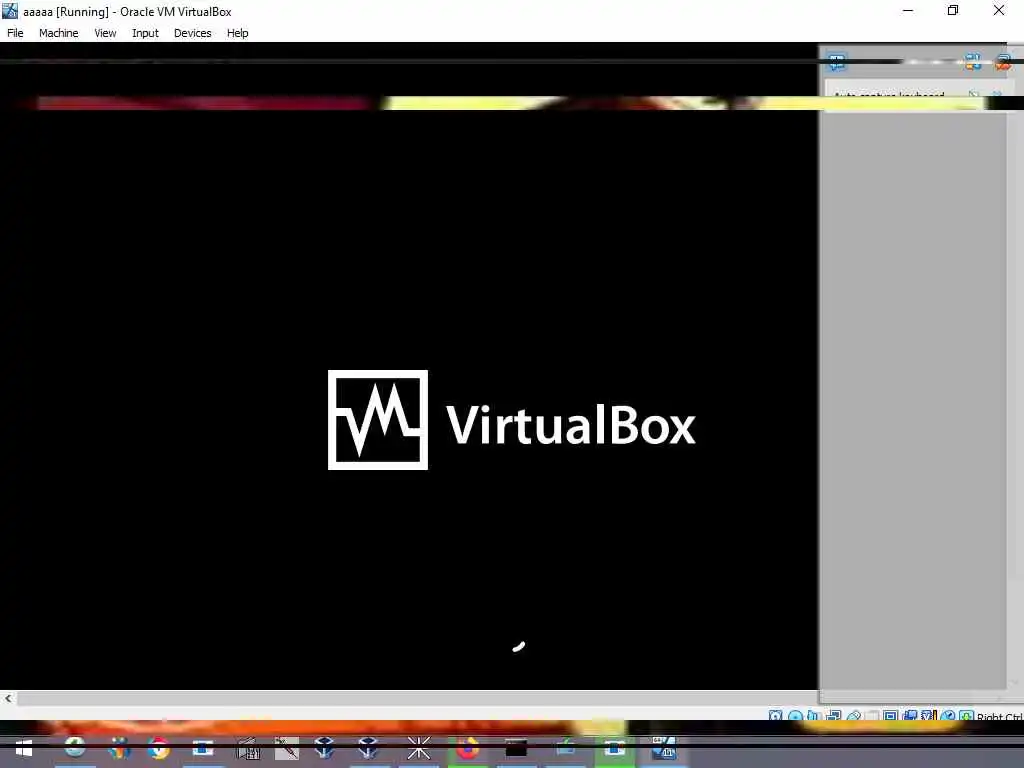Toggle the notification center icon in VM panel
Image resolution: width=1024 pixels, height=768 pixels.
837,62
